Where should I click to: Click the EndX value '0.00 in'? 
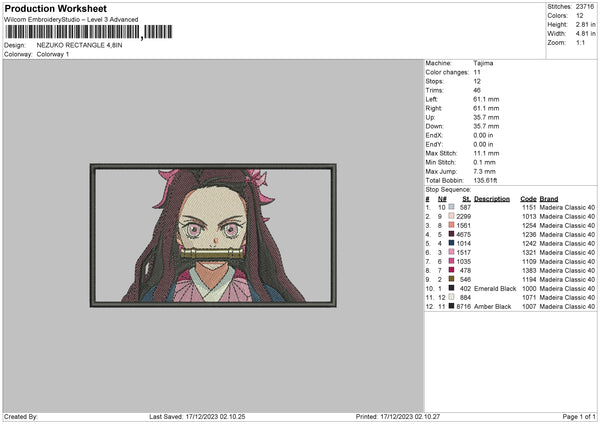[483, 135]
